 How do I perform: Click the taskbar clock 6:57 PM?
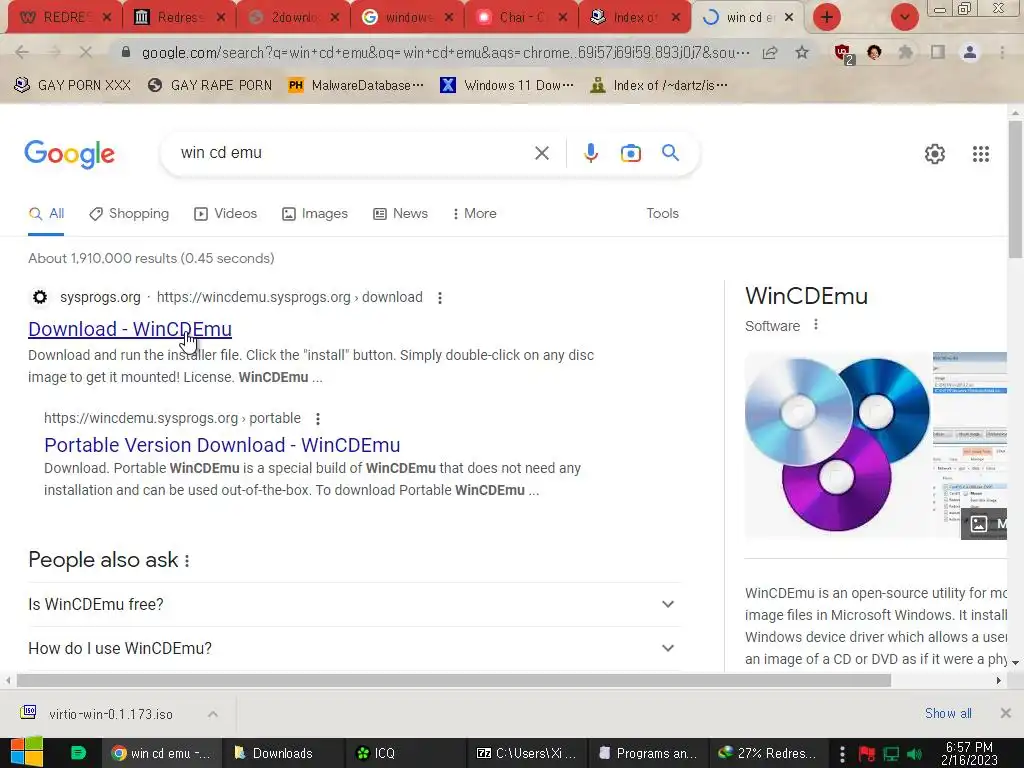969,753
